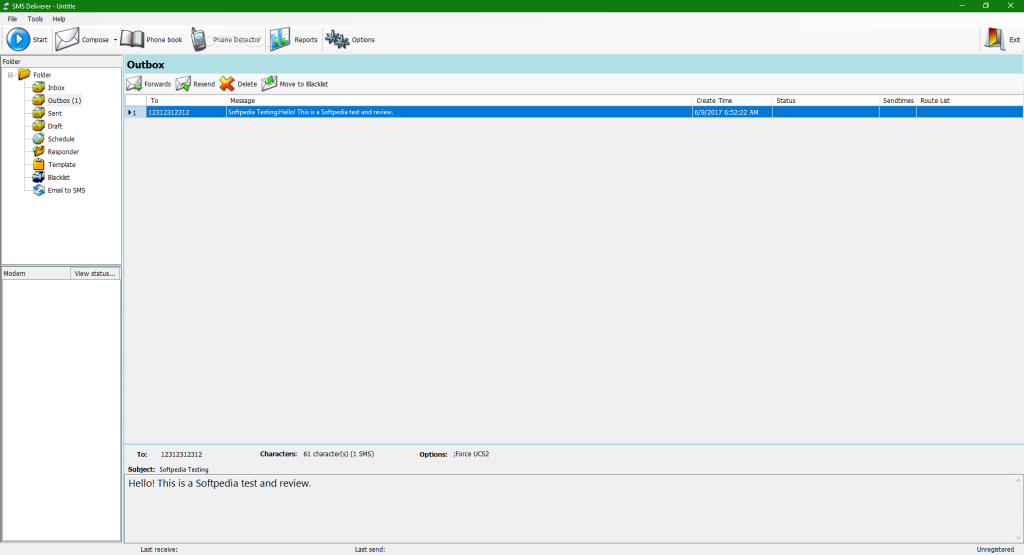Viewport: 1024px width, 555px height.
Task: Collapse the root Folder tree node
Action: point(11,75)
